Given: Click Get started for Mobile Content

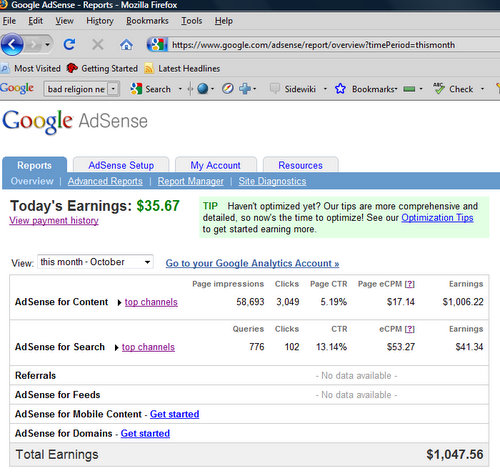Looking at the screenshot, I should [174, 414].
